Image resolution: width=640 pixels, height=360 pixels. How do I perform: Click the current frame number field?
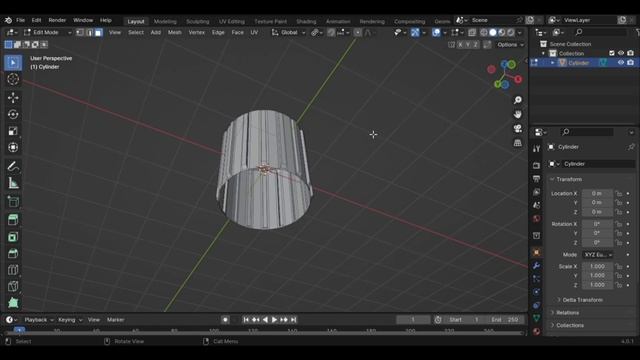(x=413, y=320)
